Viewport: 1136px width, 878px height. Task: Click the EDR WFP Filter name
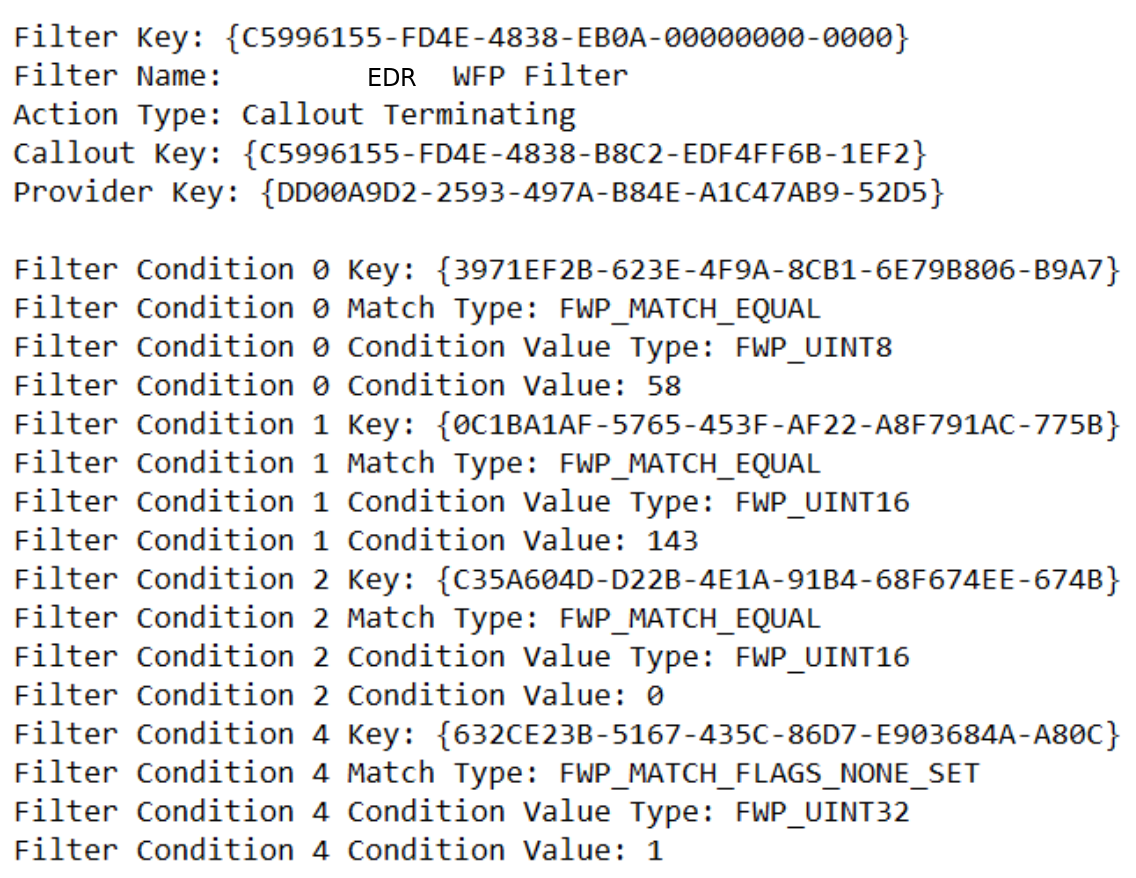(497, 77)
